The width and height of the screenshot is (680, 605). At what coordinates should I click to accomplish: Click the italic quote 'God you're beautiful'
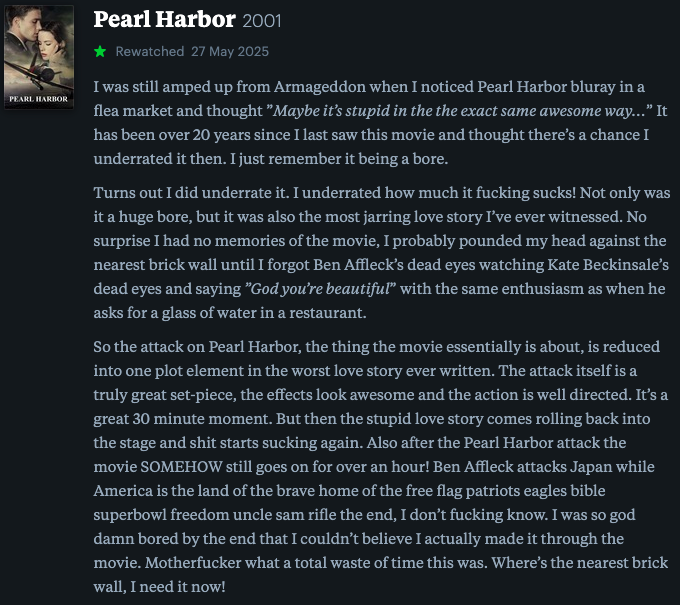(320, 289)
